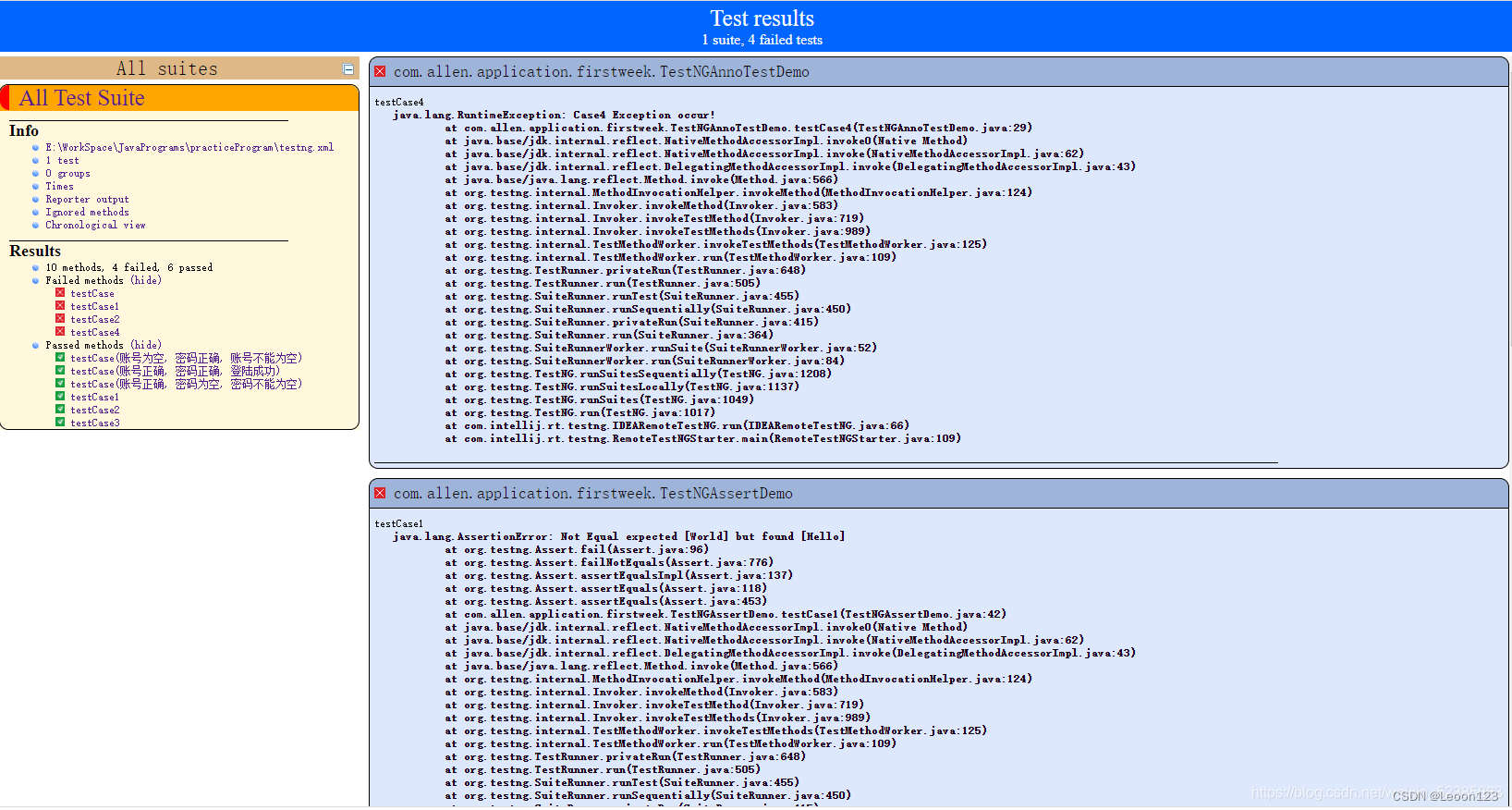Click the red X icon beside failed testCase1
The height and width of the screenshot is (810, 1512).
click(x=60, y=306)
